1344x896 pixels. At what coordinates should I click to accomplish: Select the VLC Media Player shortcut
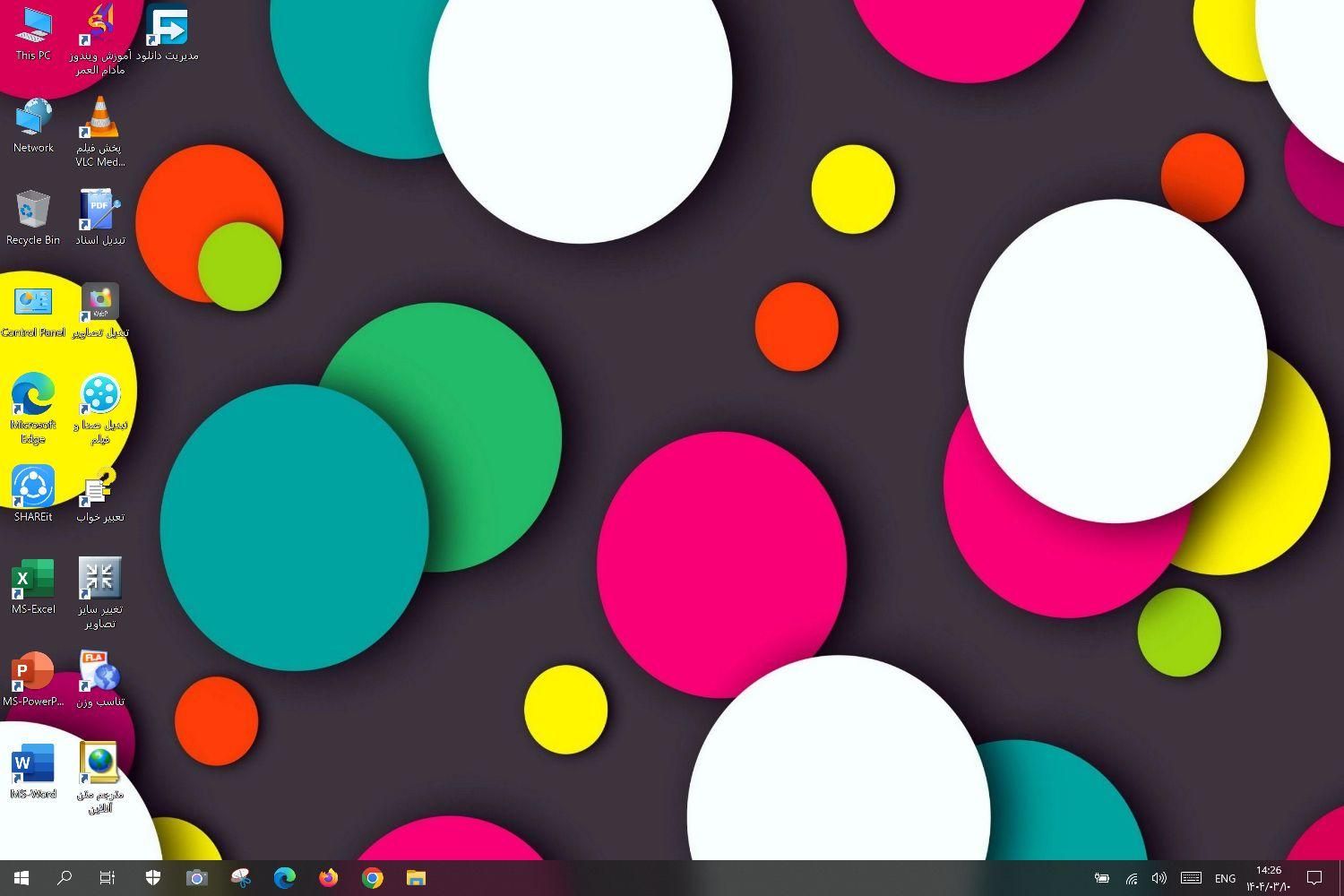click(99, 133)
